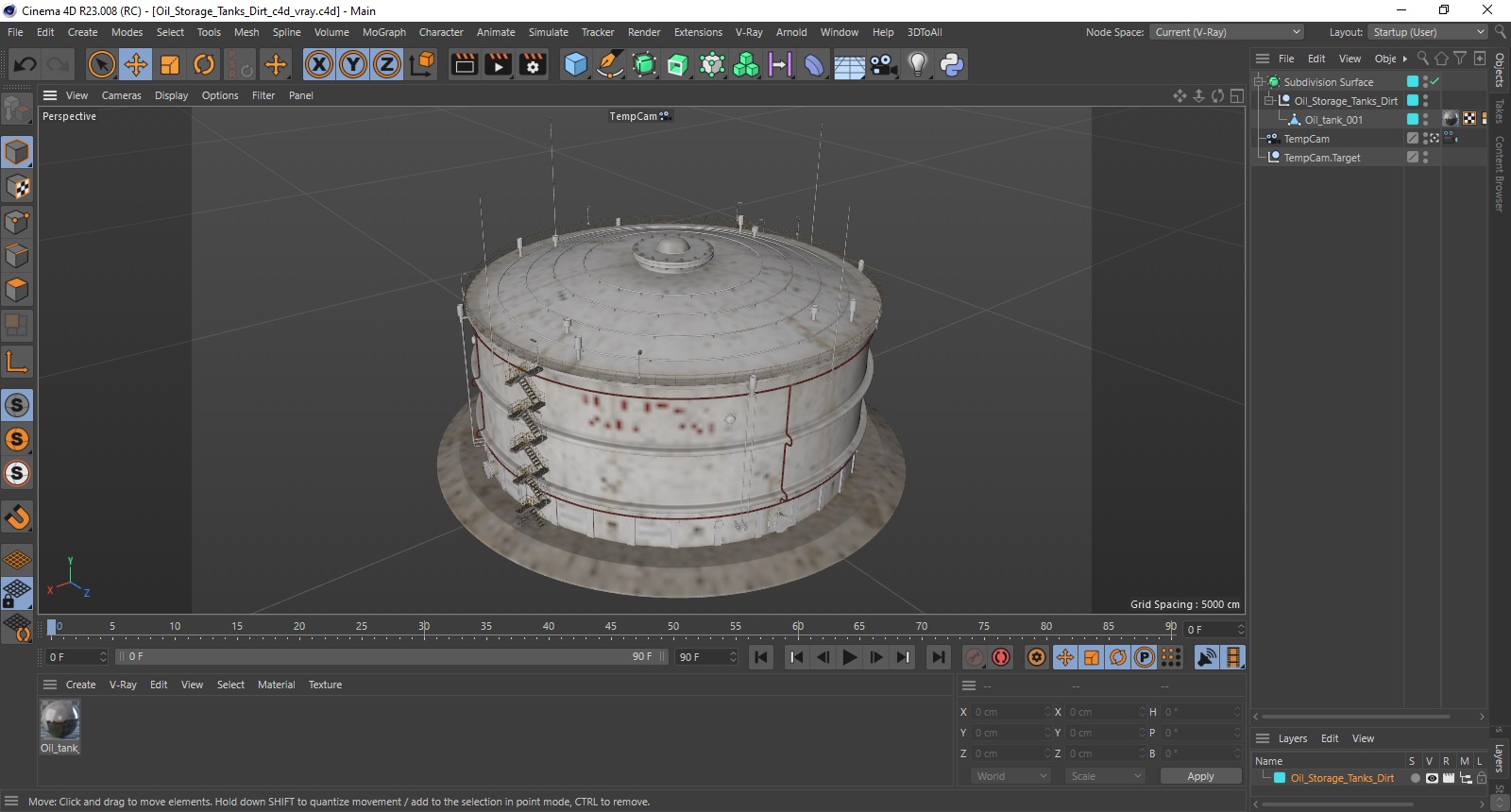
Task: Toggle viewport maximize icon
Action: pyautogui.click(x=1237, y=95)
